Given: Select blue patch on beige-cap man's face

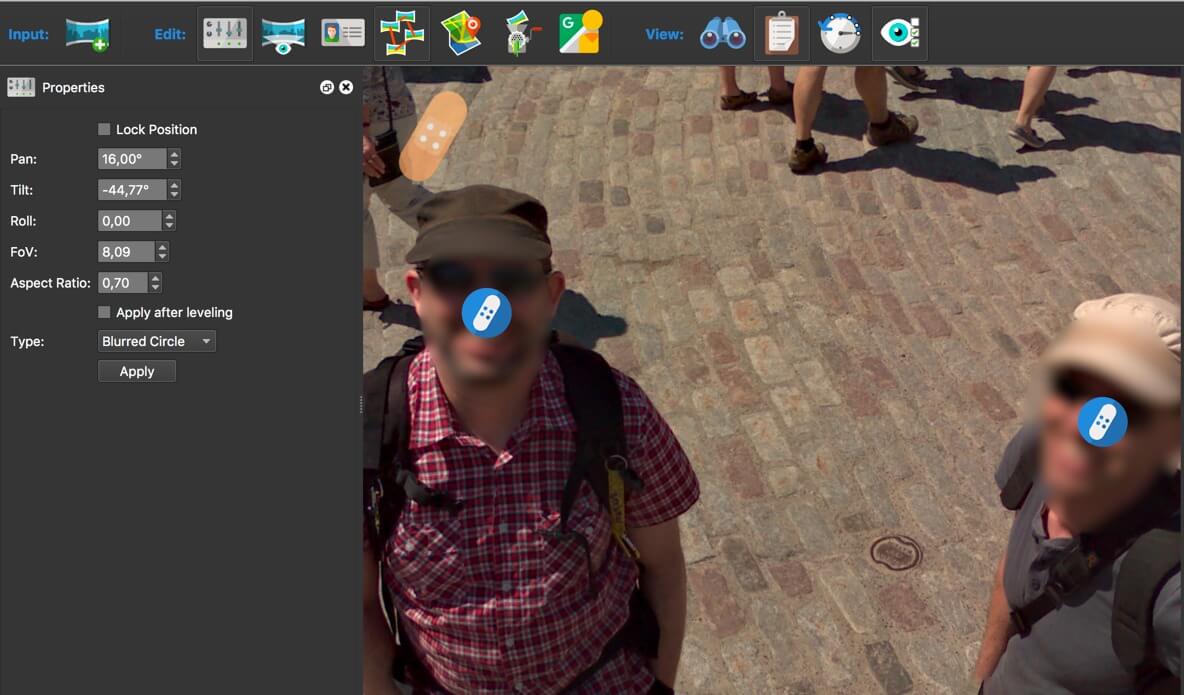Looking at the screenshot, I should (1102, 422).
